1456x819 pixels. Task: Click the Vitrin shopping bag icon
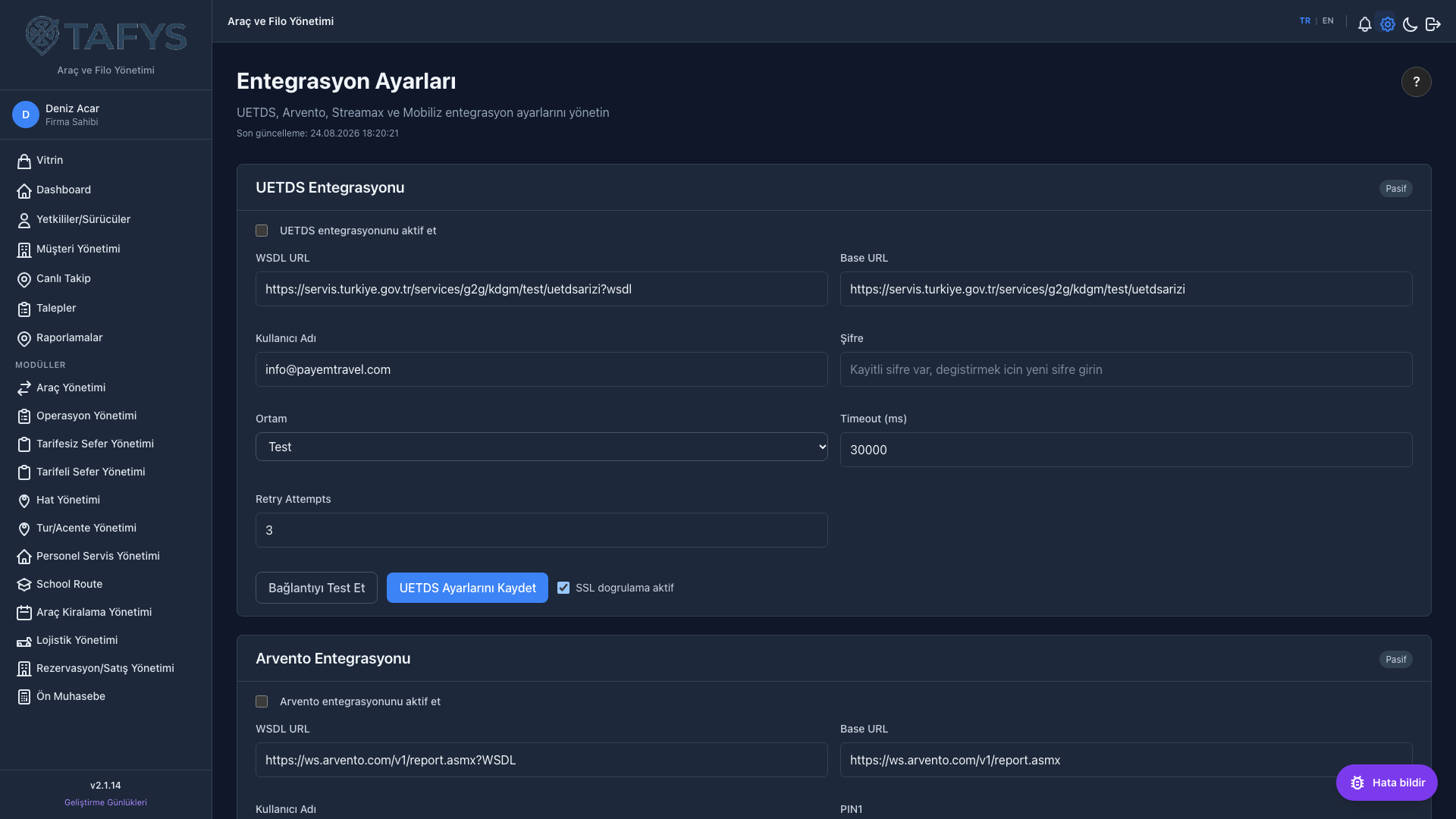coord(24,161)
